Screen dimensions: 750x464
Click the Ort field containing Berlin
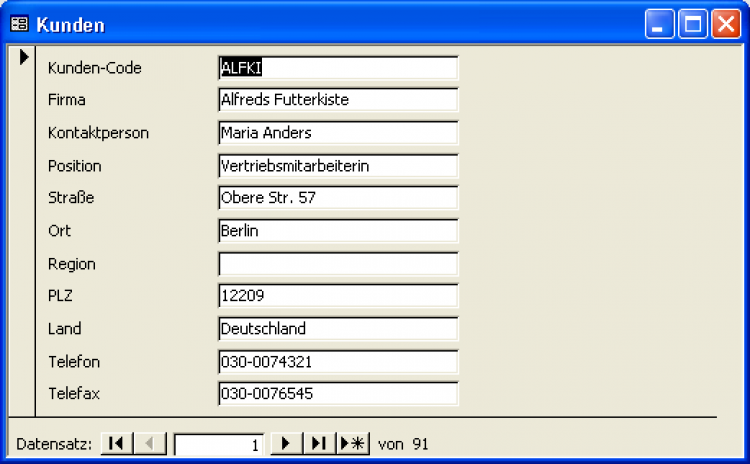click(337, 231)
